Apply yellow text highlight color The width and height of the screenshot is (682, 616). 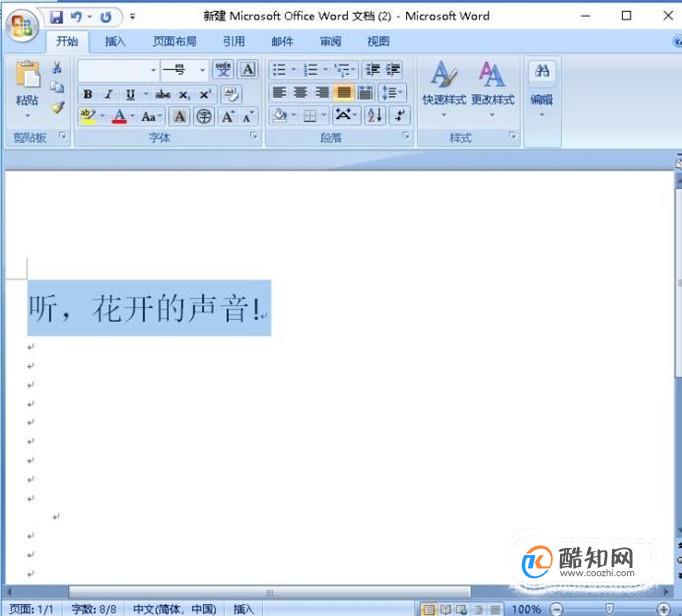pos(88,116)
